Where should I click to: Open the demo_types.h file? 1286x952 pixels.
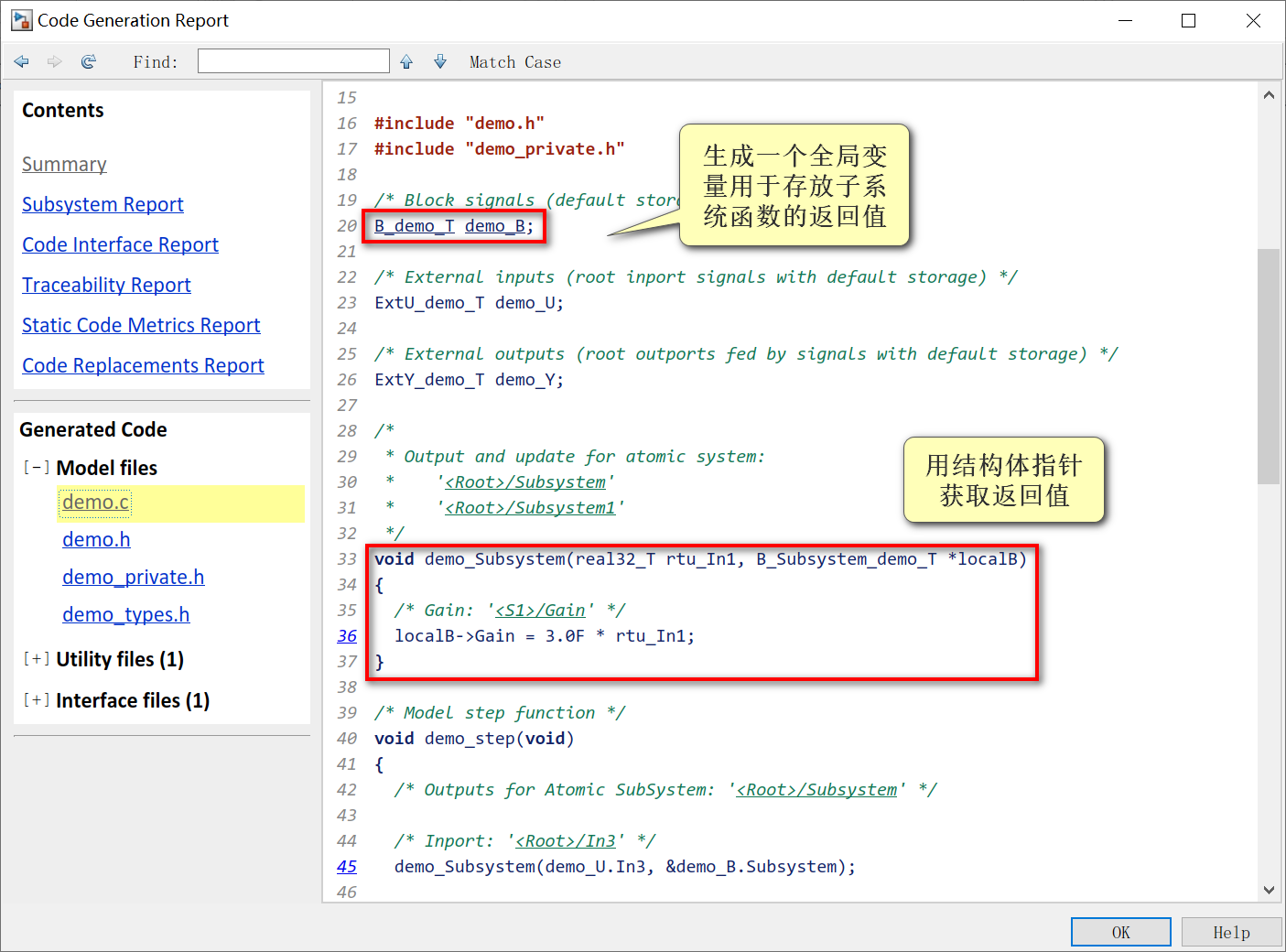[125, 615]
